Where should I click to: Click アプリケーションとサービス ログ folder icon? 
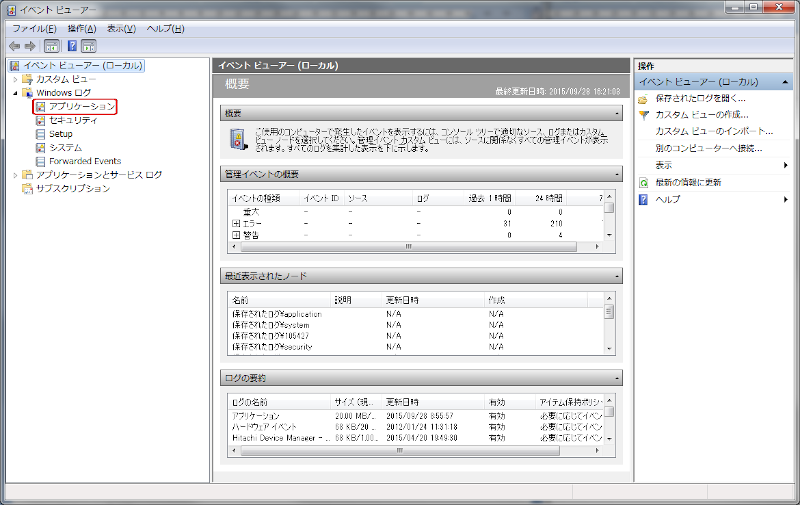(28, 175)
